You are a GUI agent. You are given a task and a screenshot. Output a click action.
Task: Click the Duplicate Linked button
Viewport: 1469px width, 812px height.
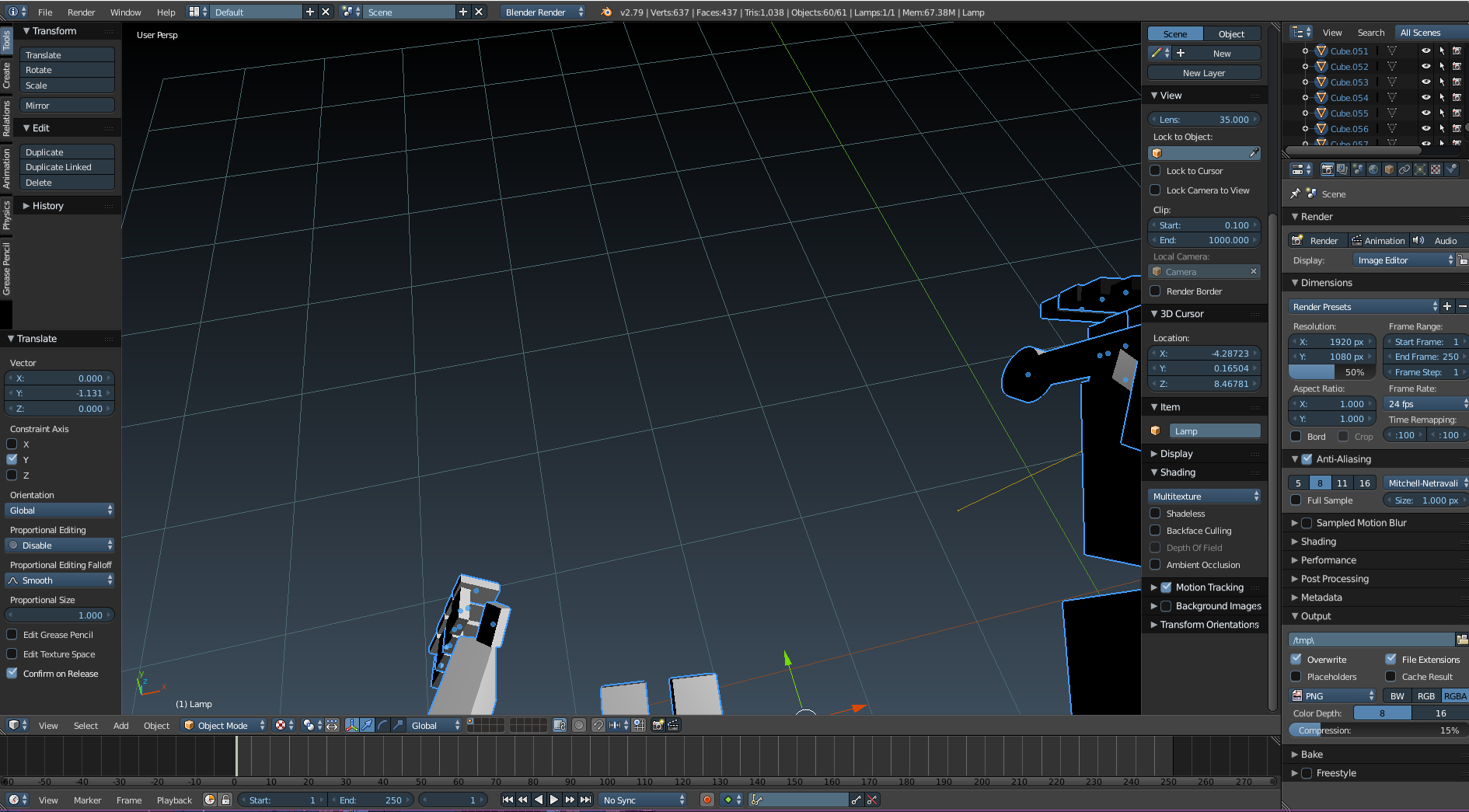pos(67,167)
